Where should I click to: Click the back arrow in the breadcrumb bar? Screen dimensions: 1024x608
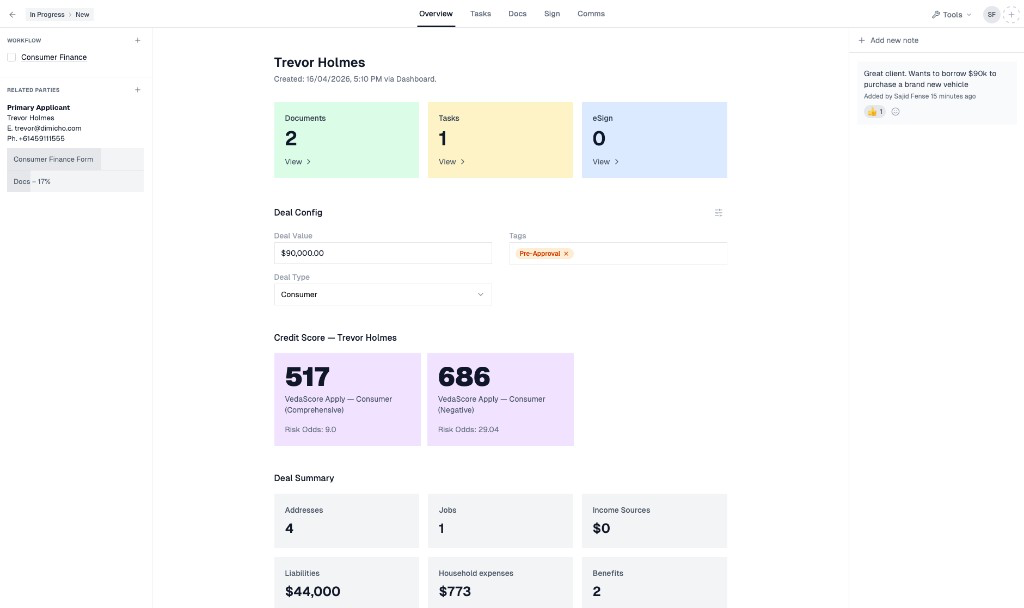[x=11, y=14]
